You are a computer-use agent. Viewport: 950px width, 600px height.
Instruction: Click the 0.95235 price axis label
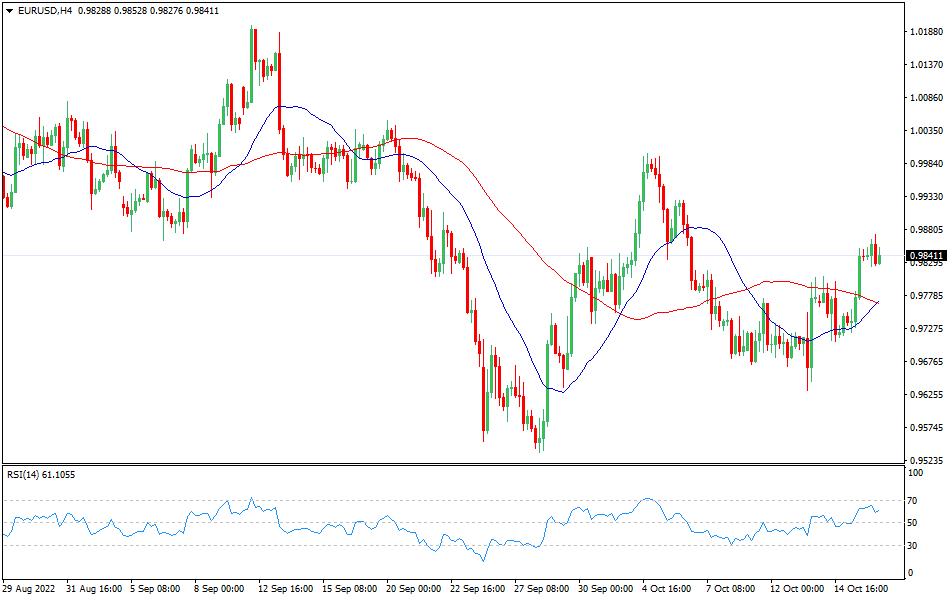926,461
